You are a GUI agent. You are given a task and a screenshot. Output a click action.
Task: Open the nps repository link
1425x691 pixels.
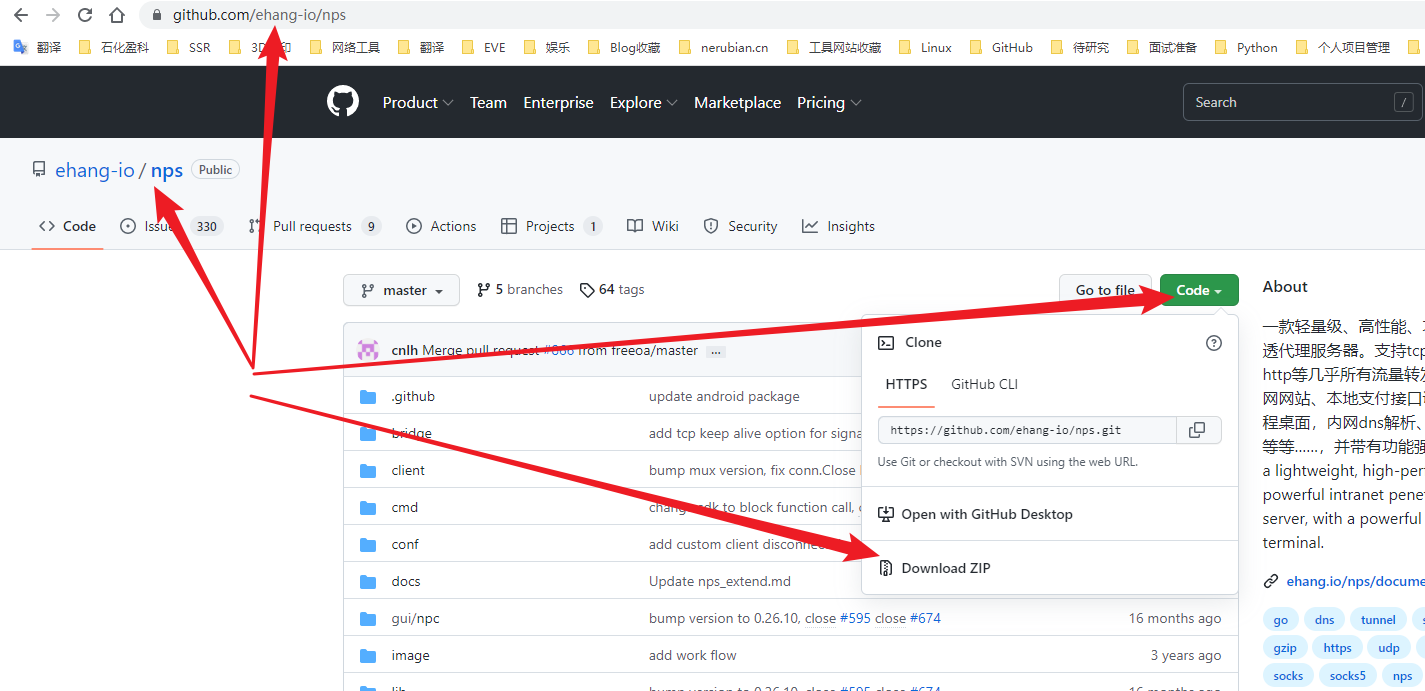point(167,170)
